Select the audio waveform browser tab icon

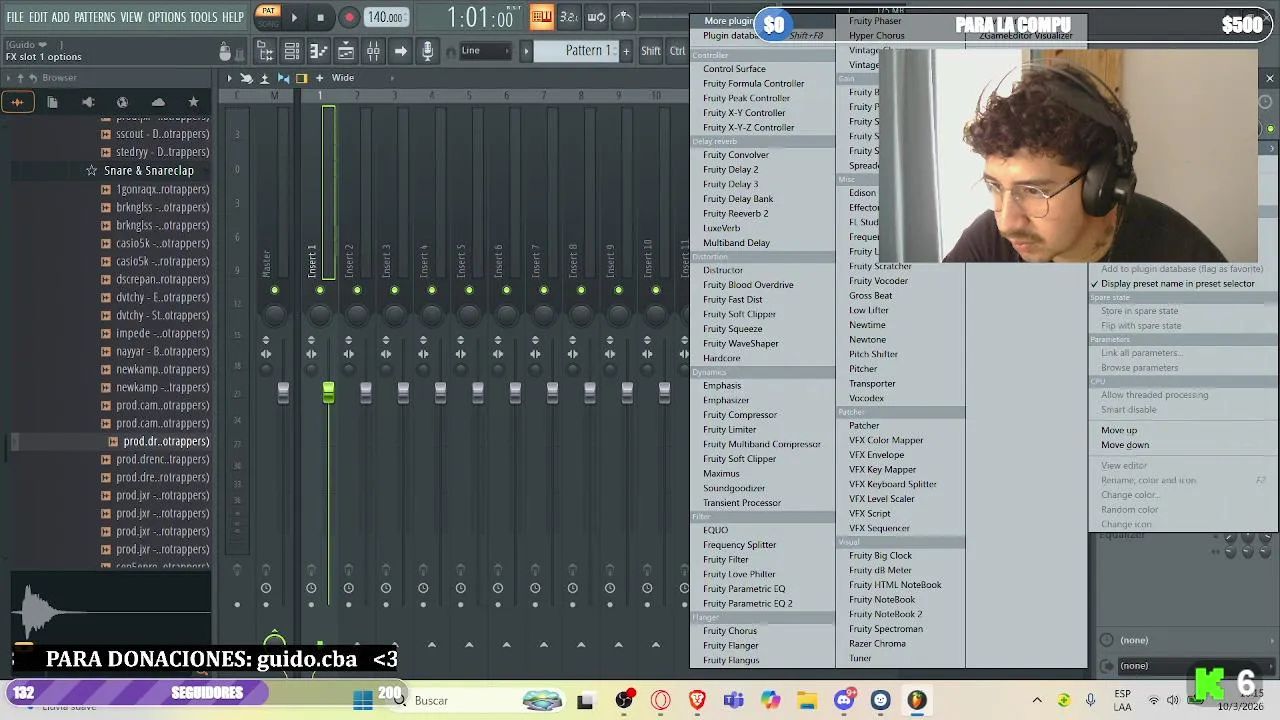pos(17,102)
